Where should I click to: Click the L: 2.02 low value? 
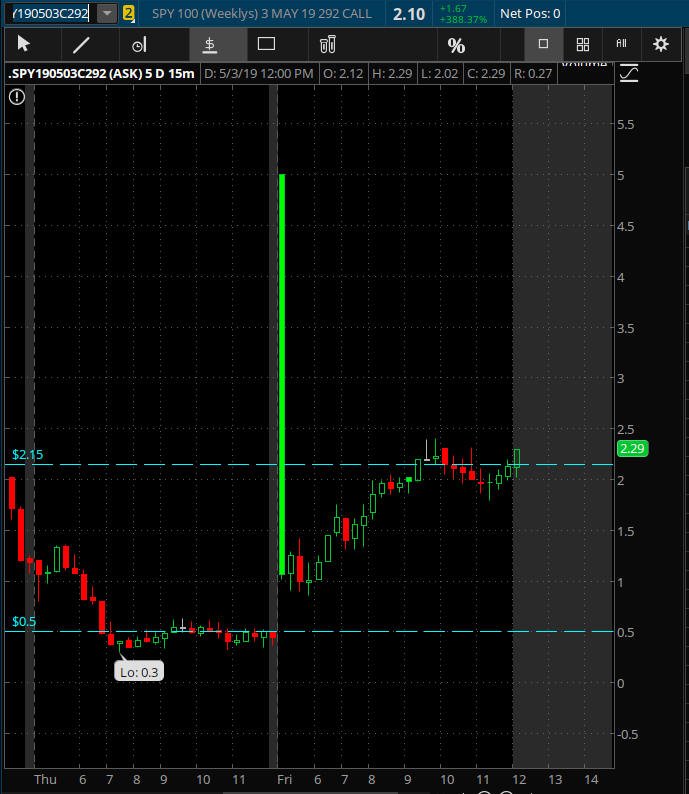click(x=439, y=74)
